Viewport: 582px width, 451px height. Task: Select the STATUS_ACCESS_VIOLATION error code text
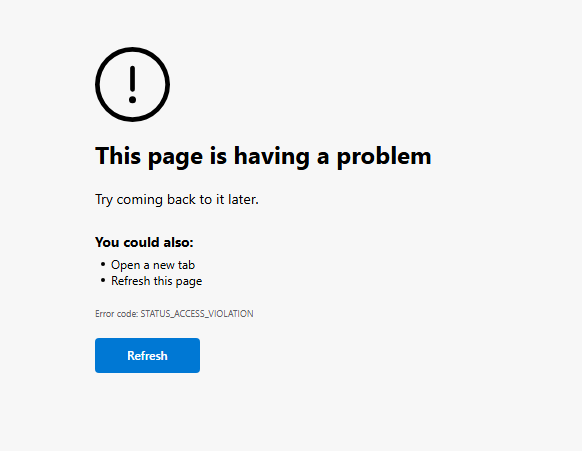[x=197, y=314]
